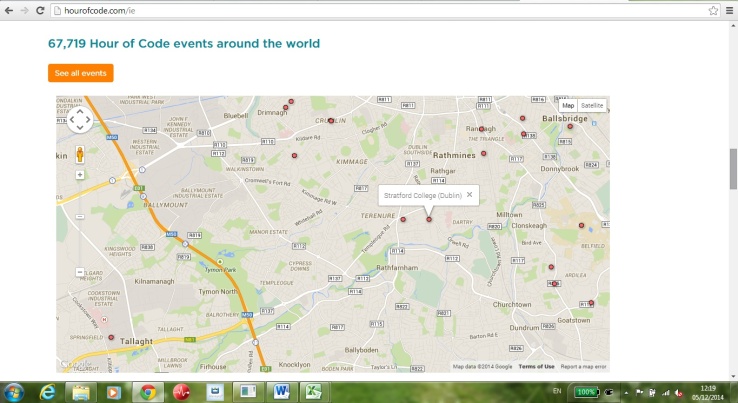
Task: Open Windows Media Player from taskbar
Action: [113, 392]
